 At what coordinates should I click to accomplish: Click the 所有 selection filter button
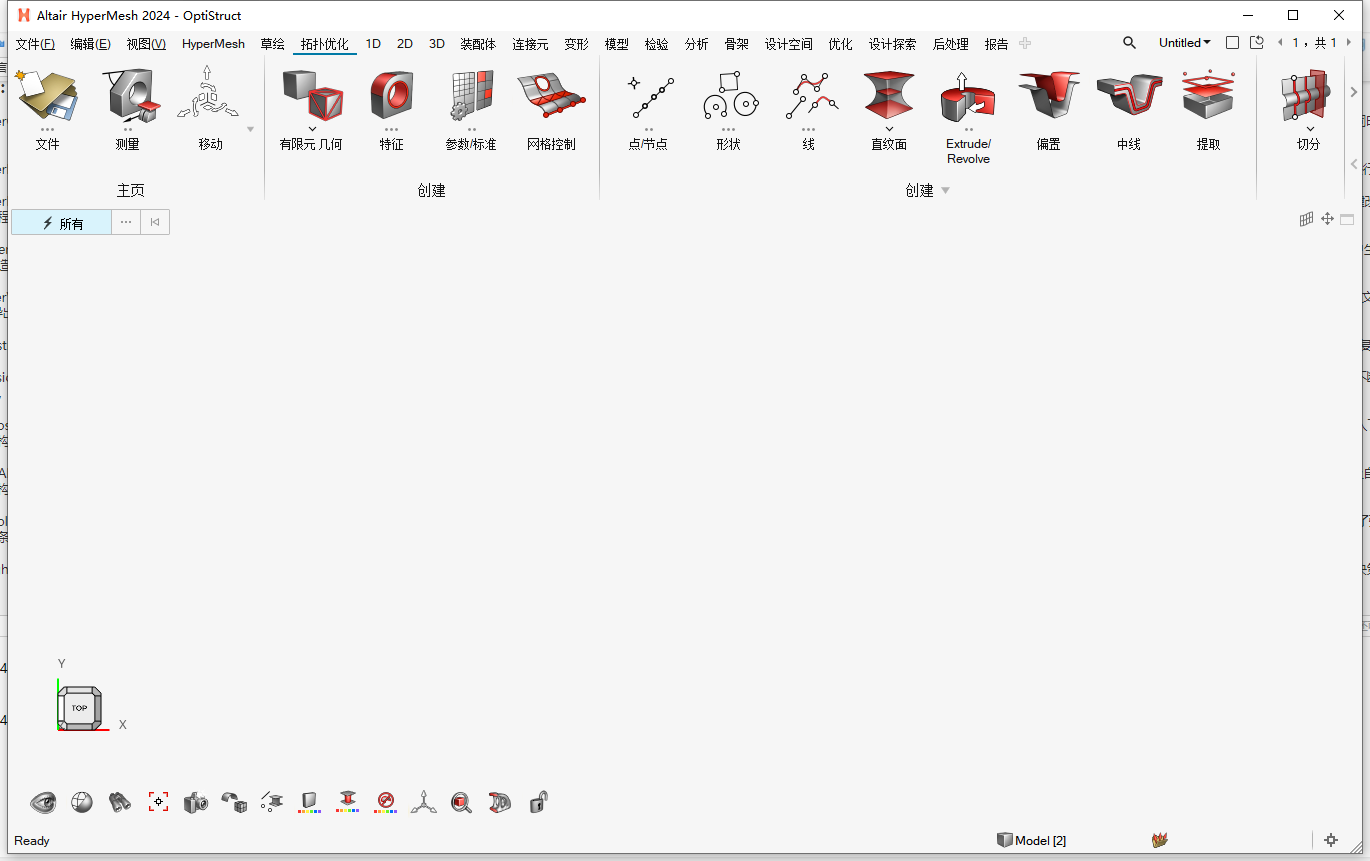pos(62,223)
